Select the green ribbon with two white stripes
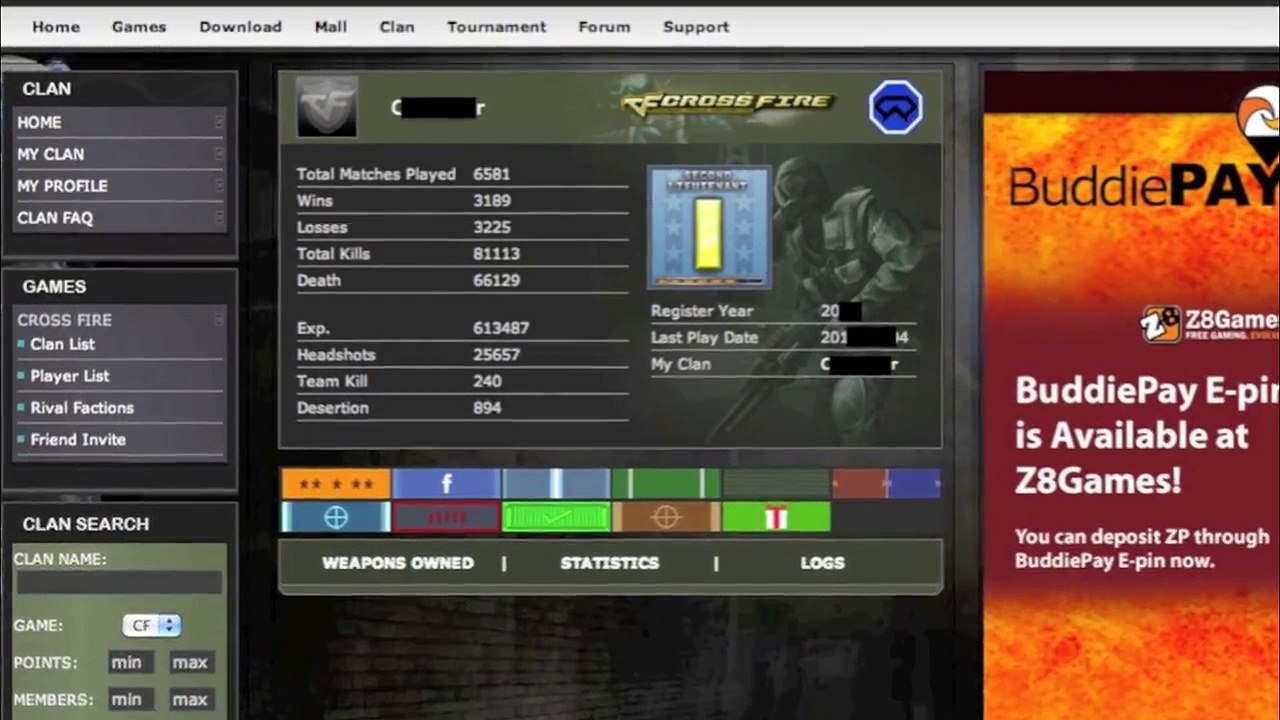Screen dimensions: 1280x720 point(666,484)
